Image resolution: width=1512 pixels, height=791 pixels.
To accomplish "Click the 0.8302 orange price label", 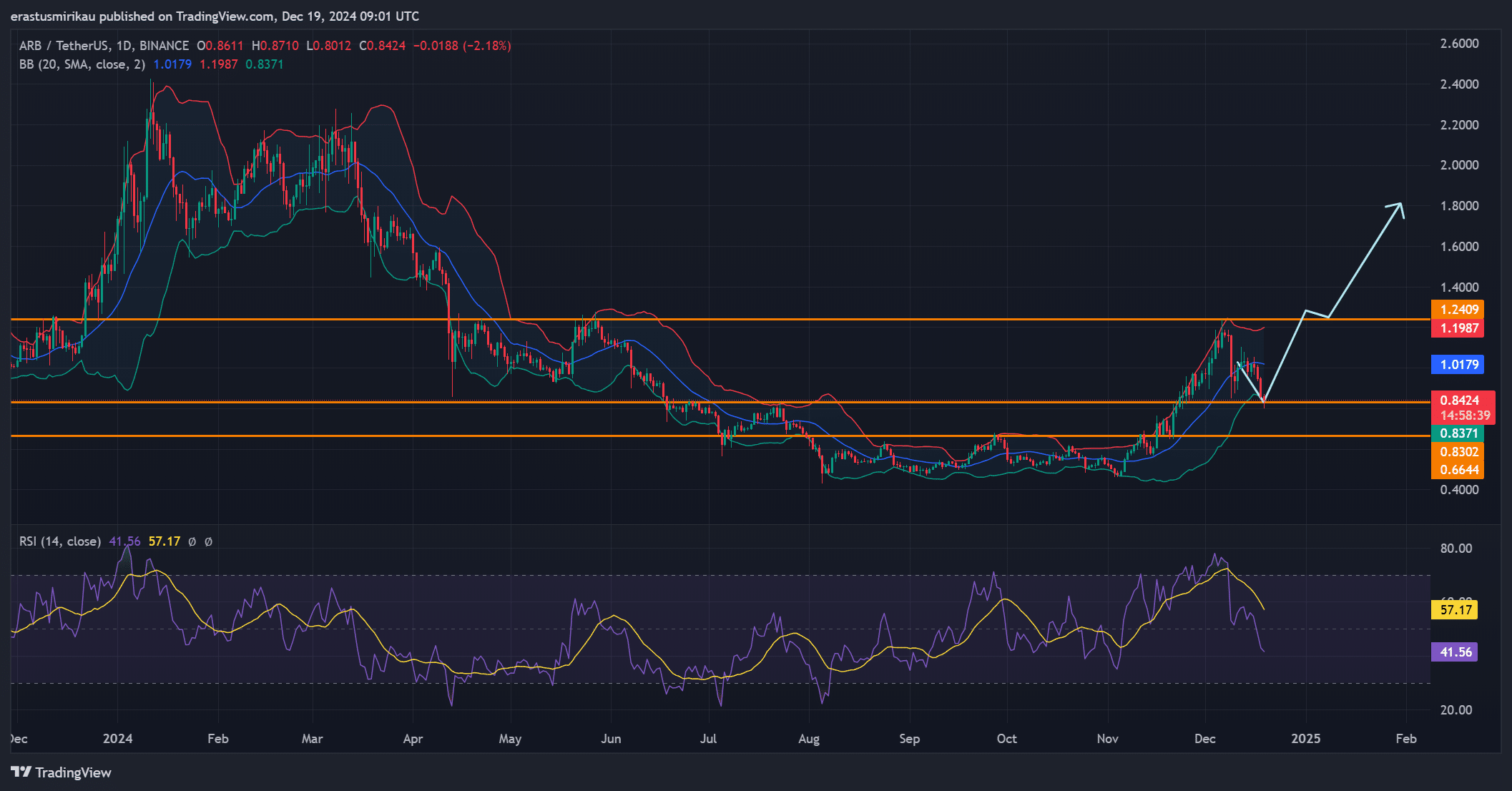I will [1458, 452].
